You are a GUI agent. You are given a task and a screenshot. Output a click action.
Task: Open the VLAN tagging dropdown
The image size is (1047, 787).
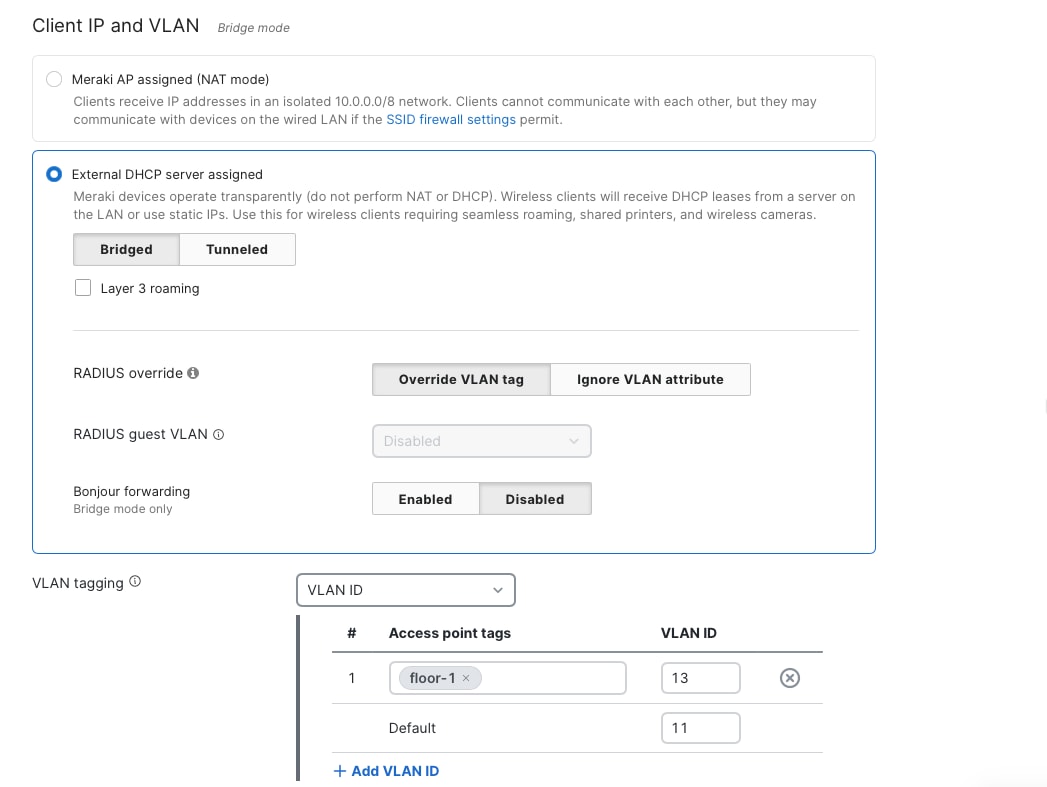point(405,590)
